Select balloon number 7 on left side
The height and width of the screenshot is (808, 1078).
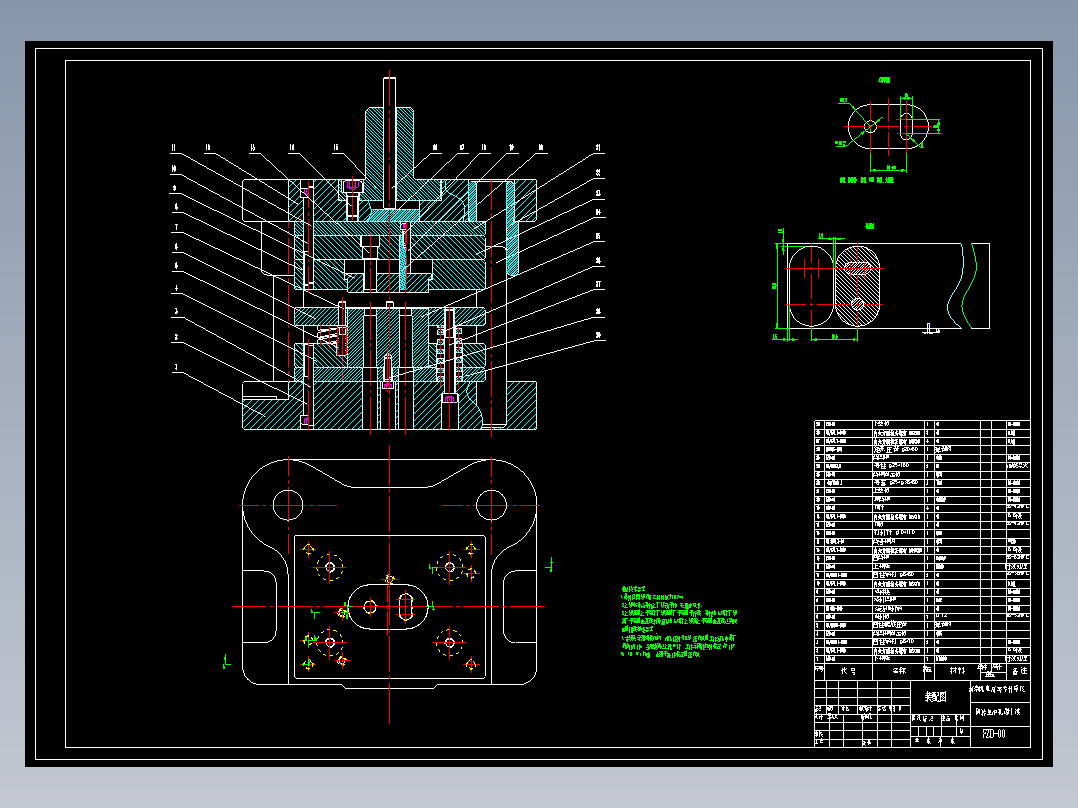[176, 227]
